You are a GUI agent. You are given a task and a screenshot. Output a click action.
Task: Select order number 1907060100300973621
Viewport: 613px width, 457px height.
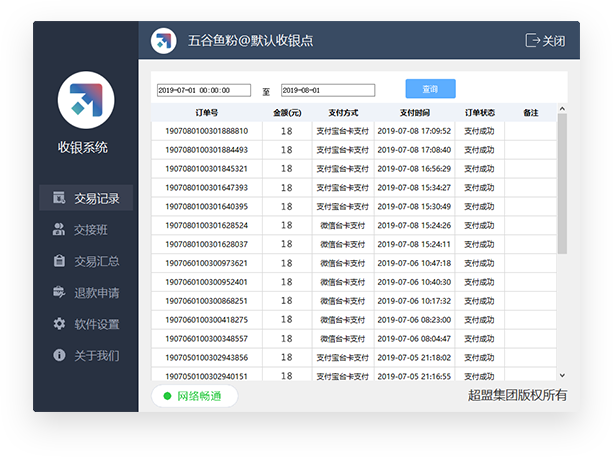coord(206,263)
